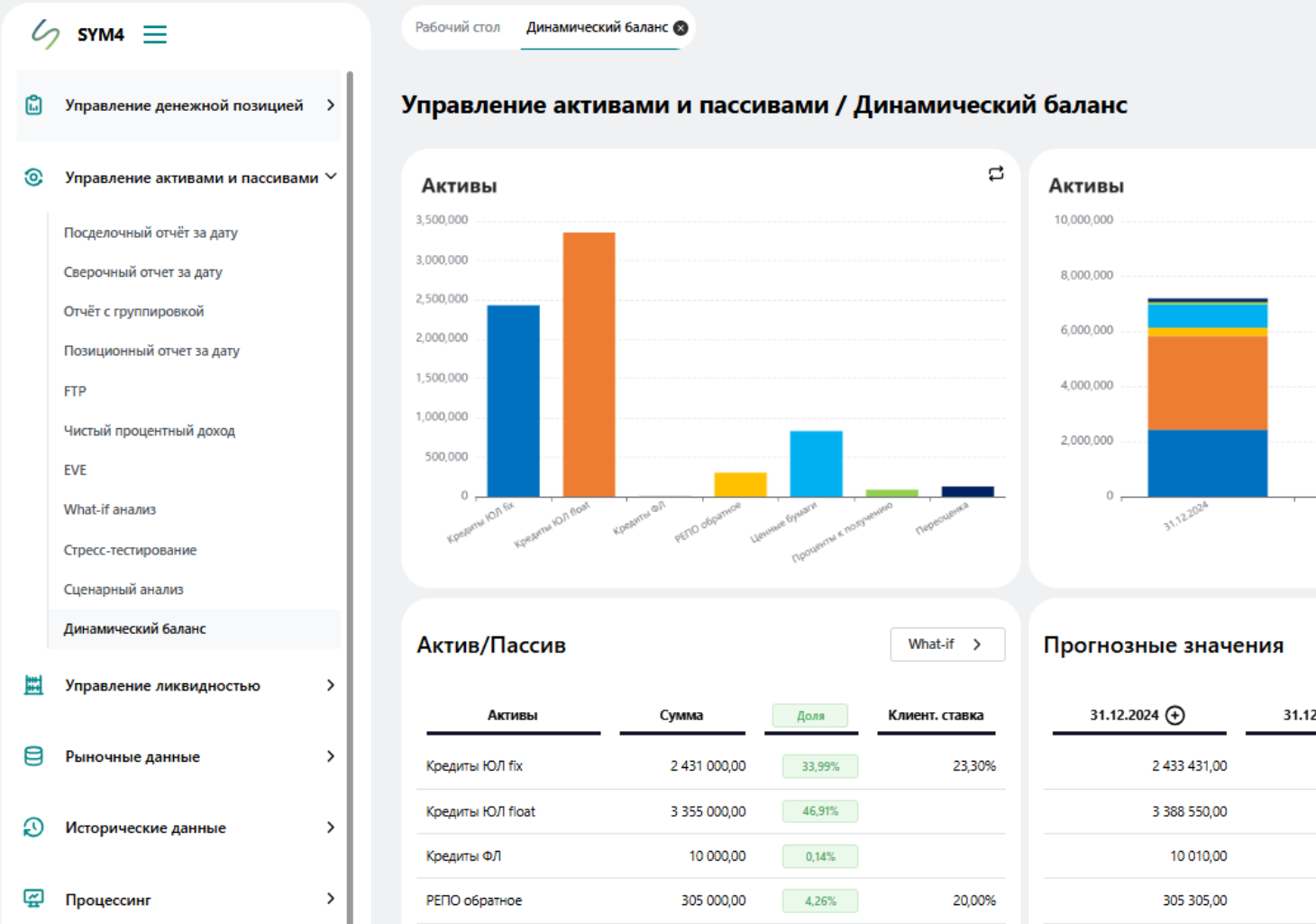Image resolution: width=1316 pixels, height=924 pixels.
Task: Expand the Рыночные данные section
Action: tap(331, 756)
